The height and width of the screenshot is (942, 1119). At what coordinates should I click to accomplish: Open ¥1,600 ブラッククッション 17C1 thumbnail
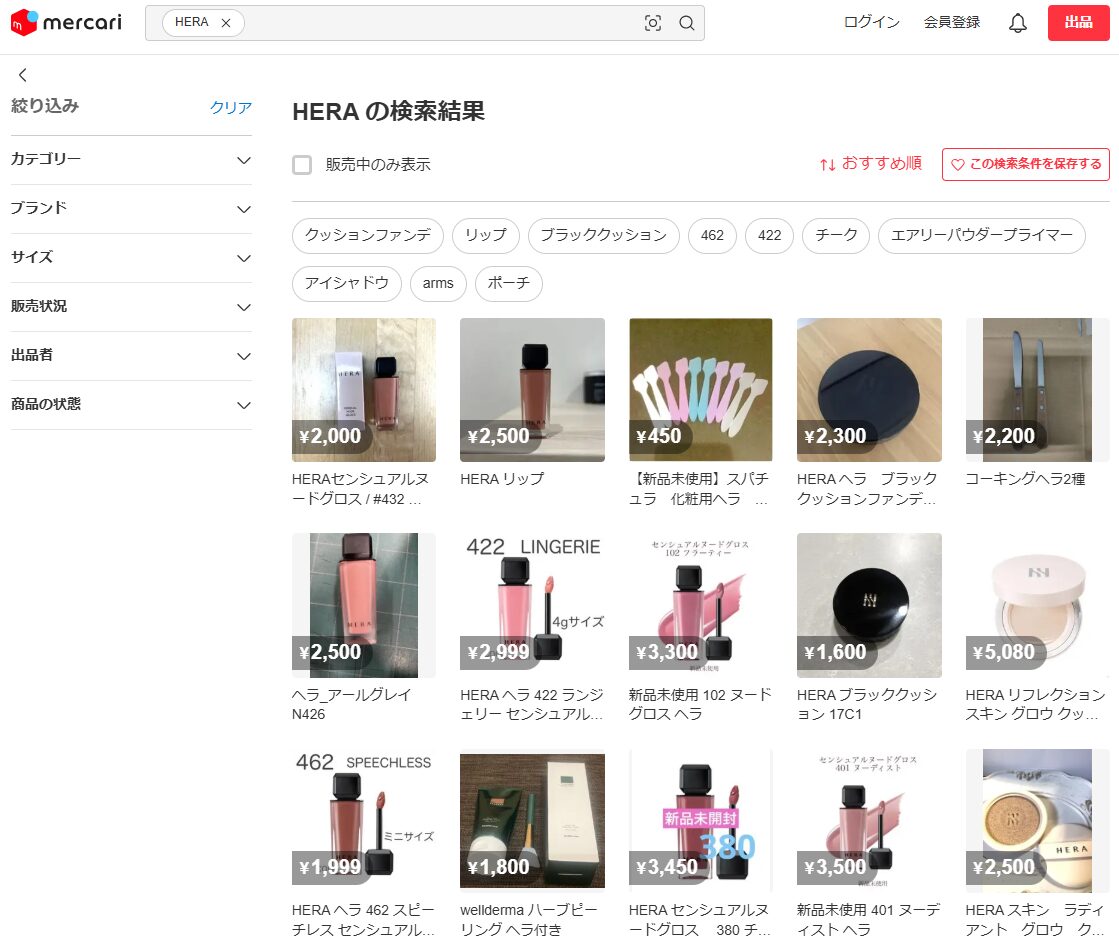[869, 605]
